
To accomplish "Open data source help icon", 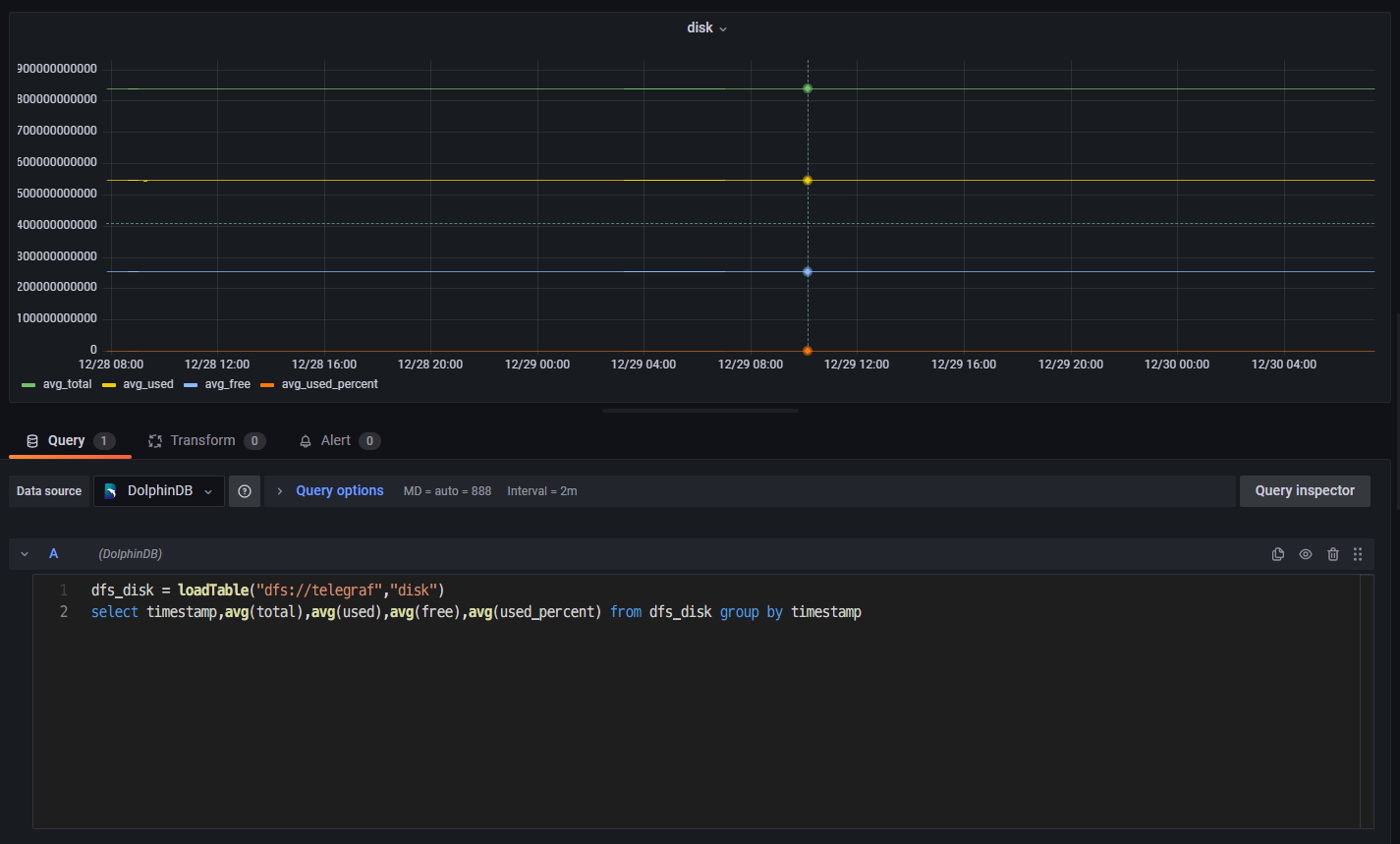I will point(245,491).
